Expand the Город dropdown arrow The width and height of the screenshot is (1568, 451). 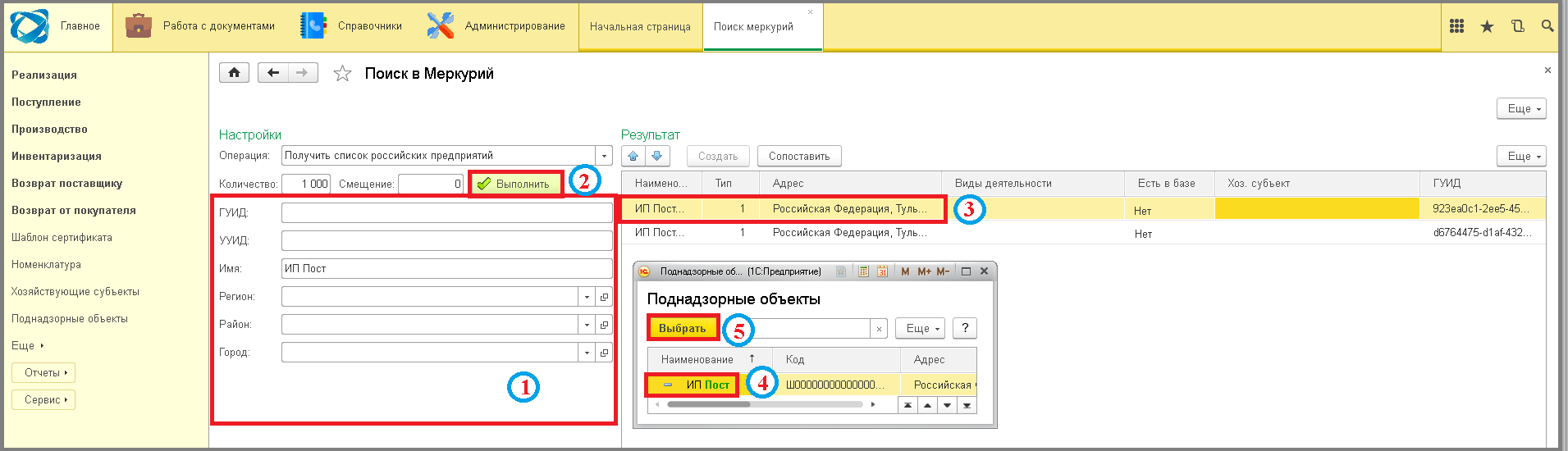587,353
